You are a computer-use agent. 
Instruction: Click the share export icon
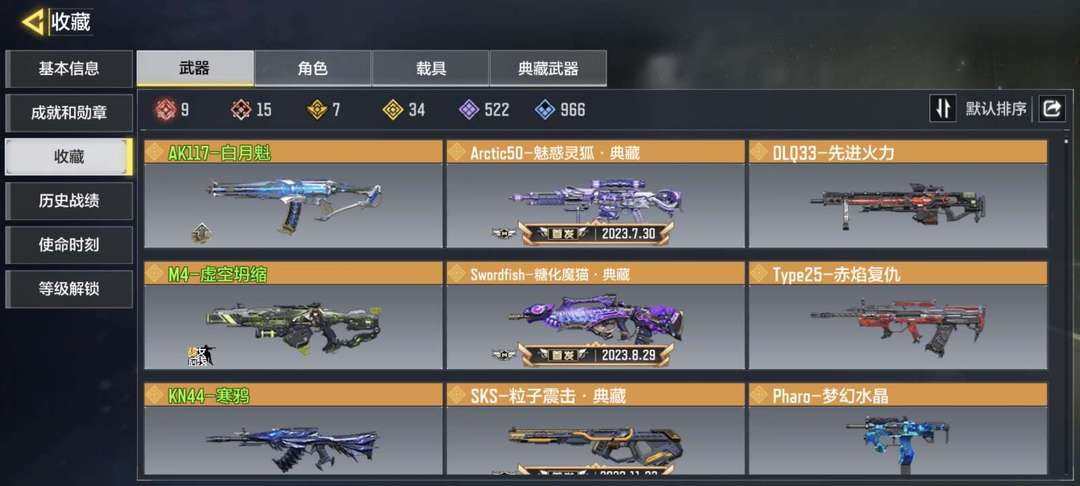(1052, 109)
